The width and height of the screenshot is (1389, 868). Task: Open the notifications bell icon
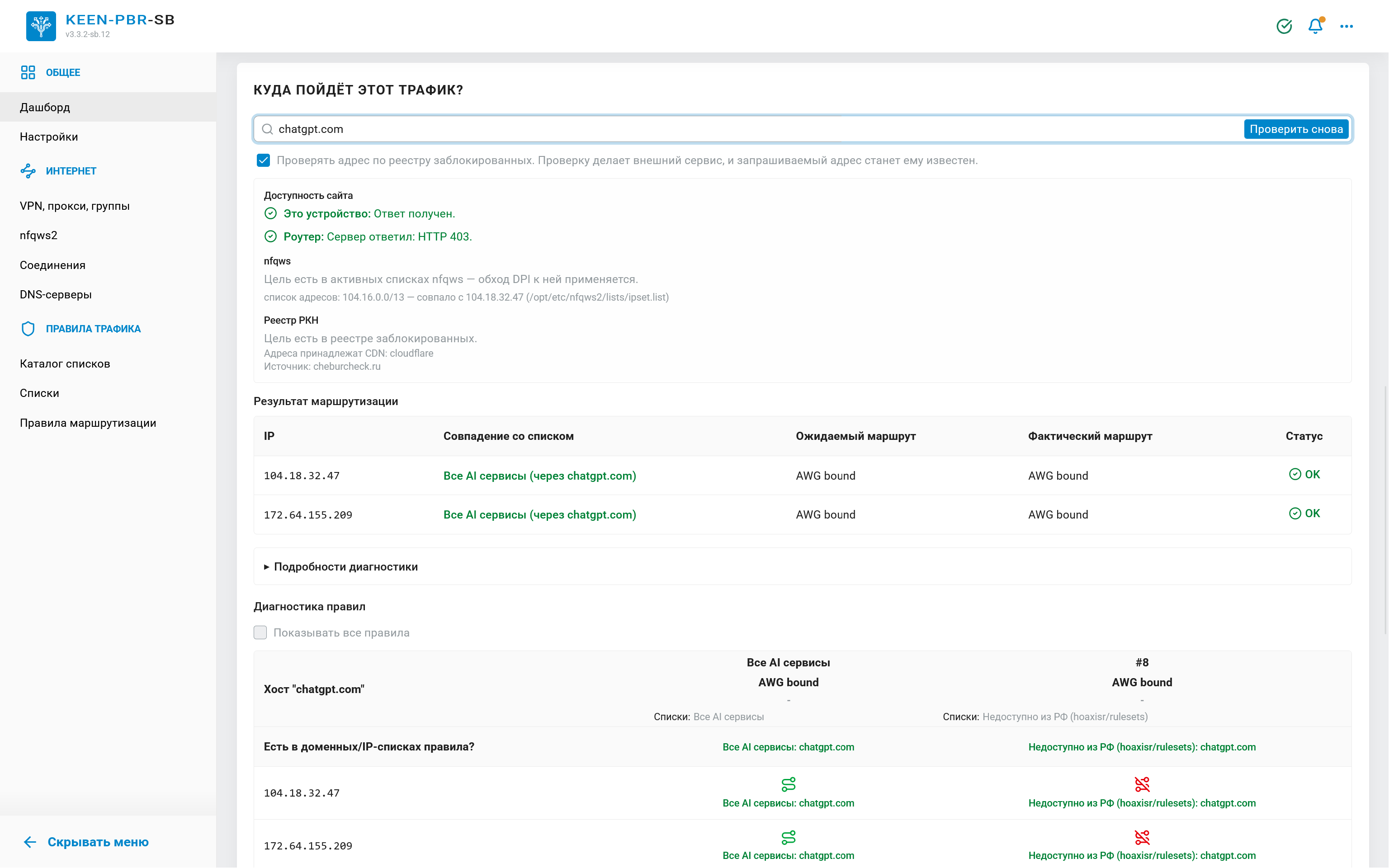pyautogui.click(x=1316, y=26)
